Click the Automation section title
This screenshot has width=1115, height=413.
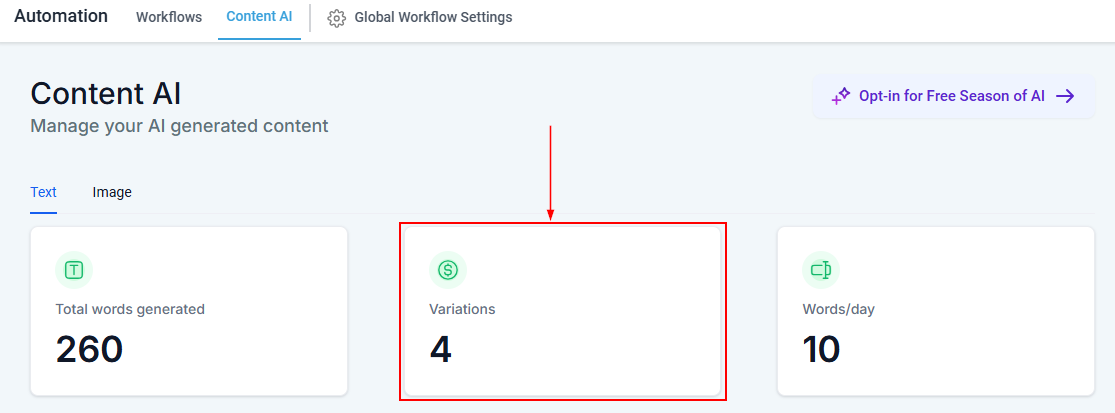pyautogui.click(x=61, y=16)
